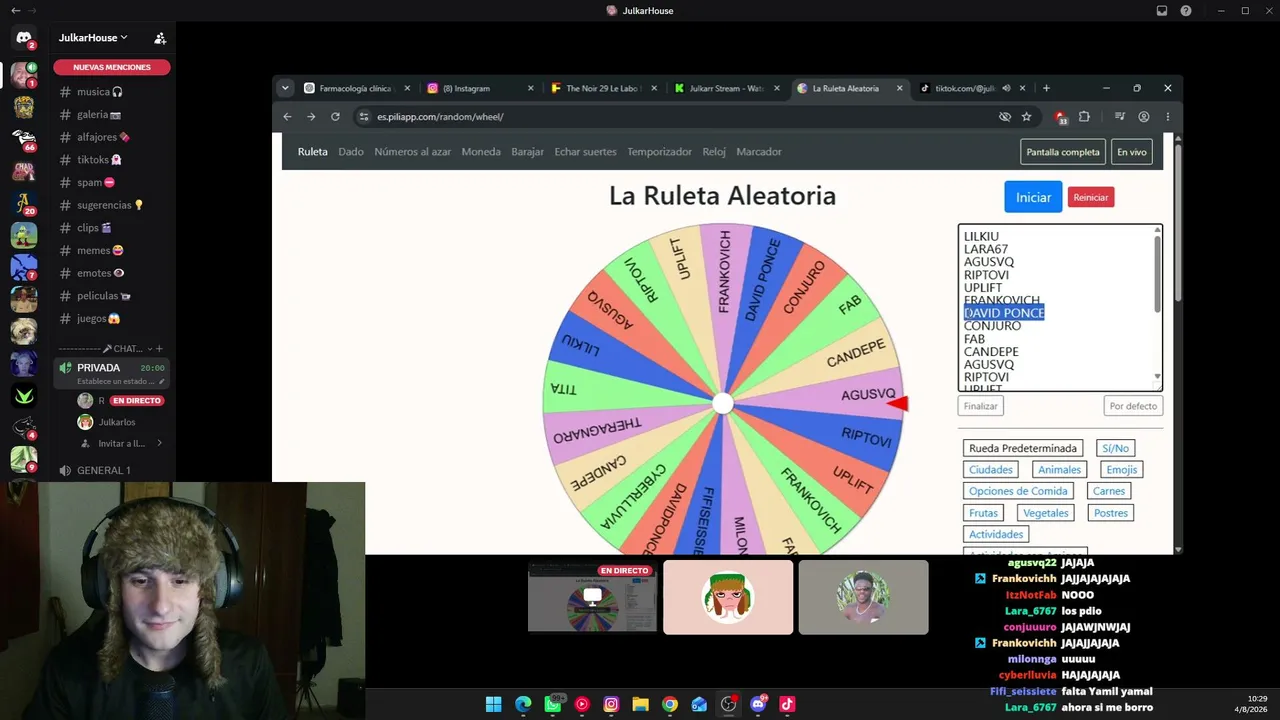The width and height of the screenshot is (1280, 720).
Task: Open the Dado menu item
Action: pos(351,152)
